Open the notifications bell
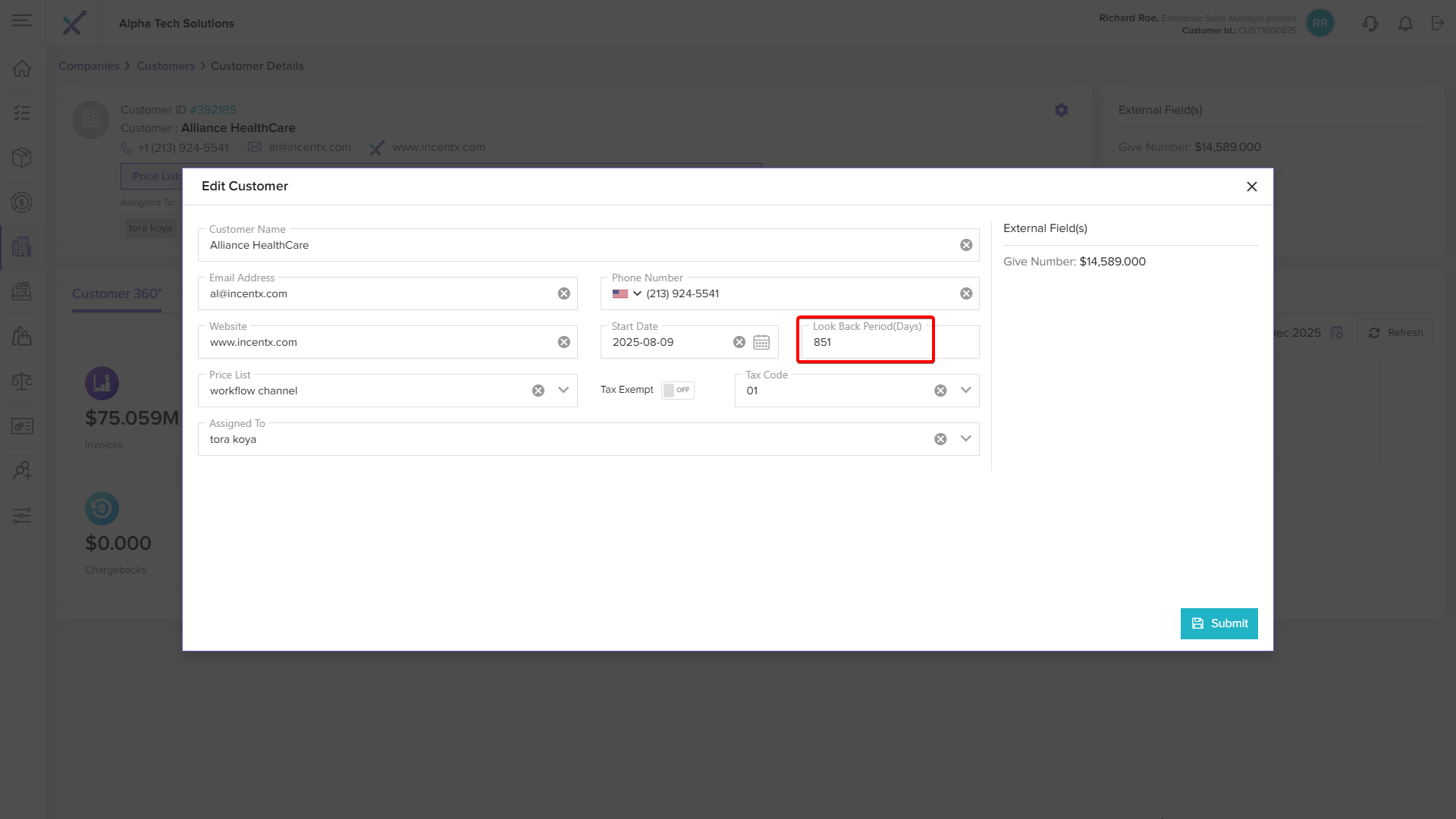The image size is (1456, 819). point(1405,24)
